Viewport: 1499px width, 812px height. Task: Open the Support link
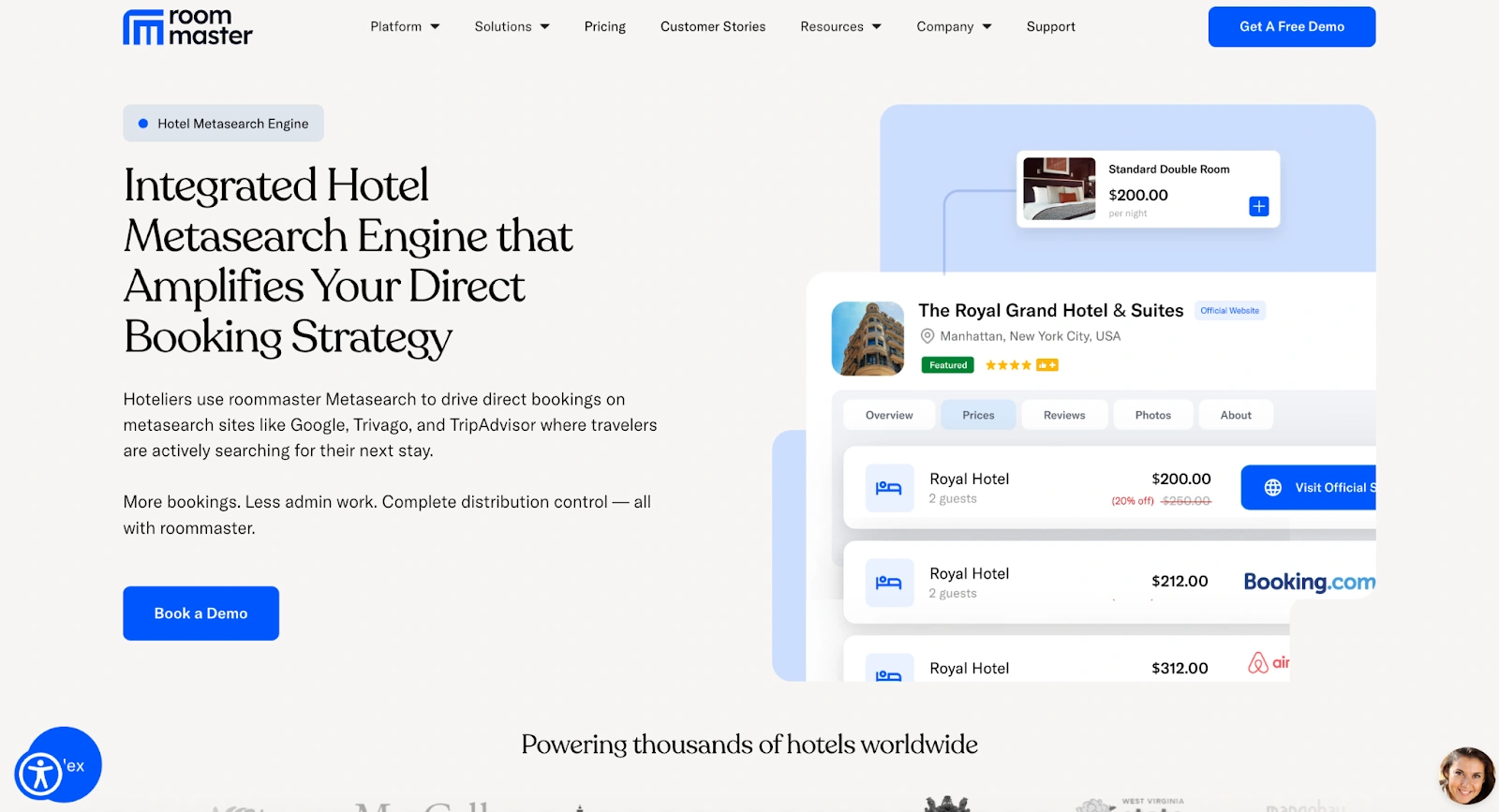tap(1050, 26)
